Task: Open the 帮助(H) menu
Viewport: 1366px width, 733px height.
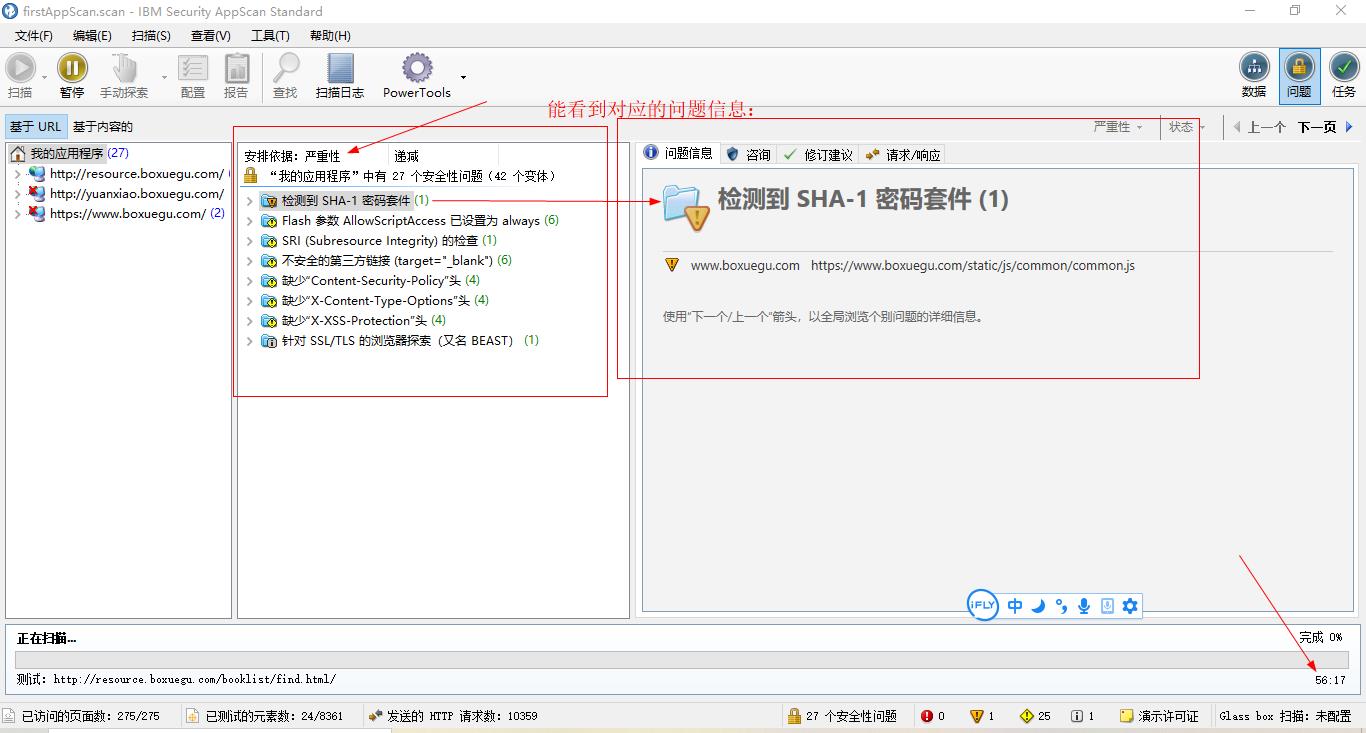Action: [330, 35]
